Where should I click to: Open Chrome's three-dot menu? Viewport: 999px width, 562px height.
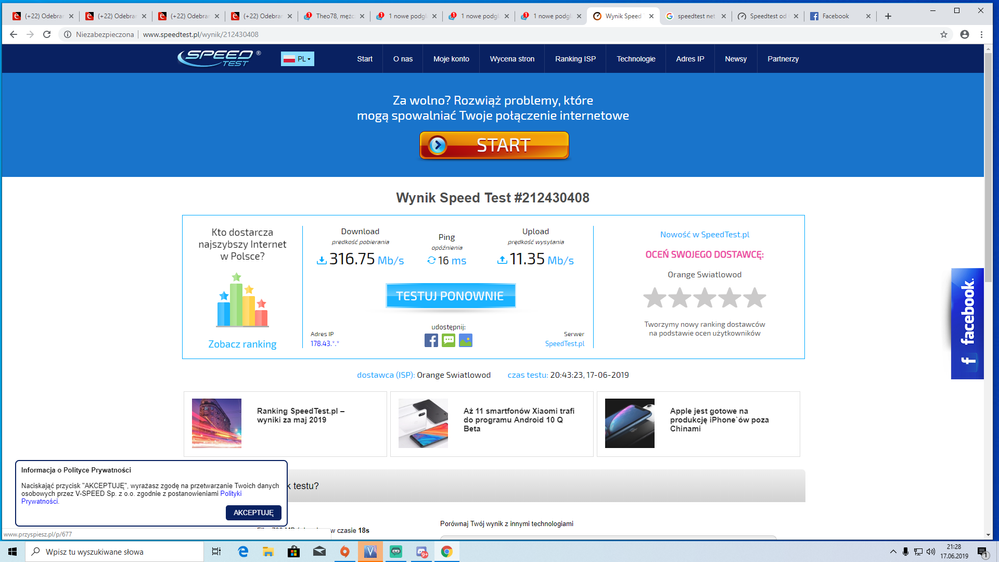tap(985, 34)
